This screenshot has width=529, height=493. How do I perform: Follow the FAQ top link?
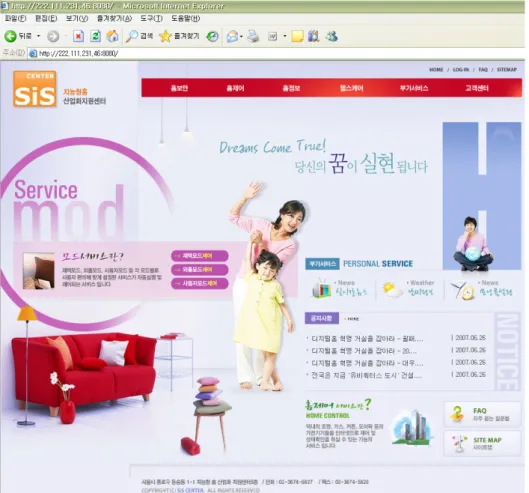pyautogui.click(x=483, y=70)
